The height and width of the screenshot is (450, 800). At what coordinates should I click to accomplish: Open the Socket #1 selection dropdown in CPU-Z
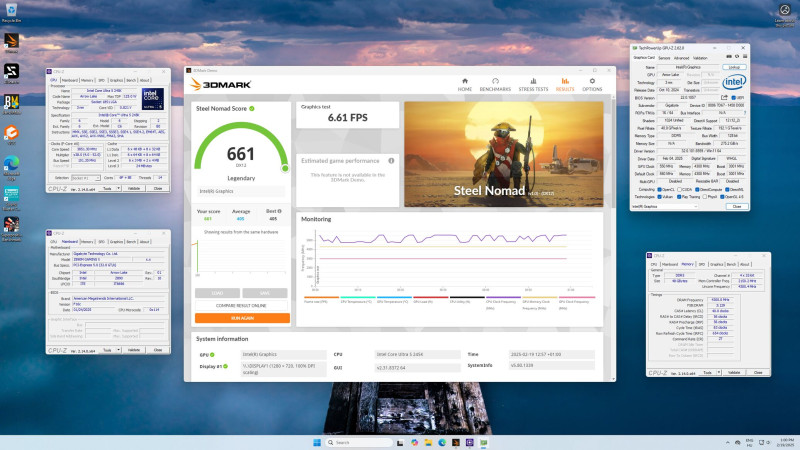[x=86, y=178]
